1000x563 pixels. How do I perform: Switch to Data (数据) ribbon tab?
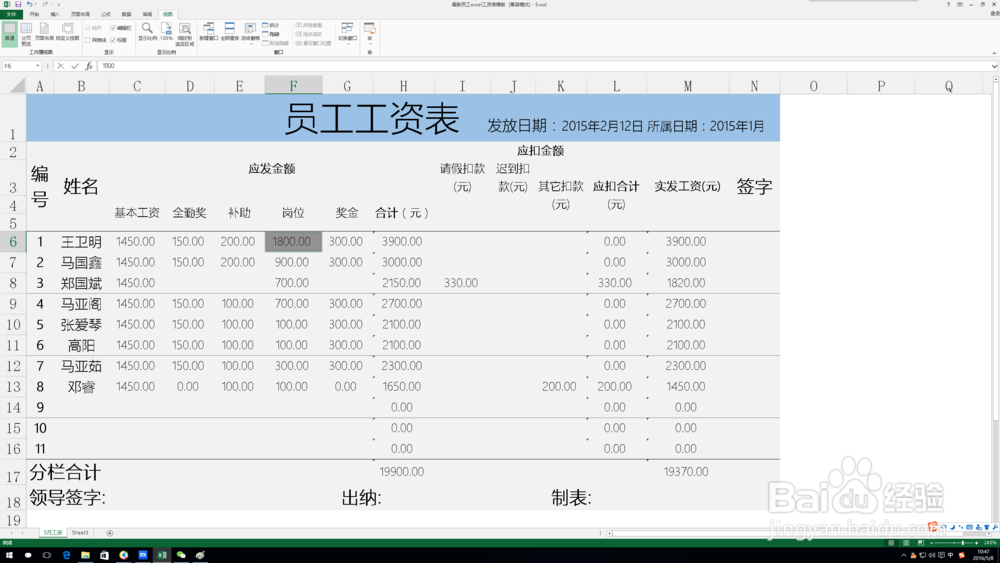pos(126,14)
